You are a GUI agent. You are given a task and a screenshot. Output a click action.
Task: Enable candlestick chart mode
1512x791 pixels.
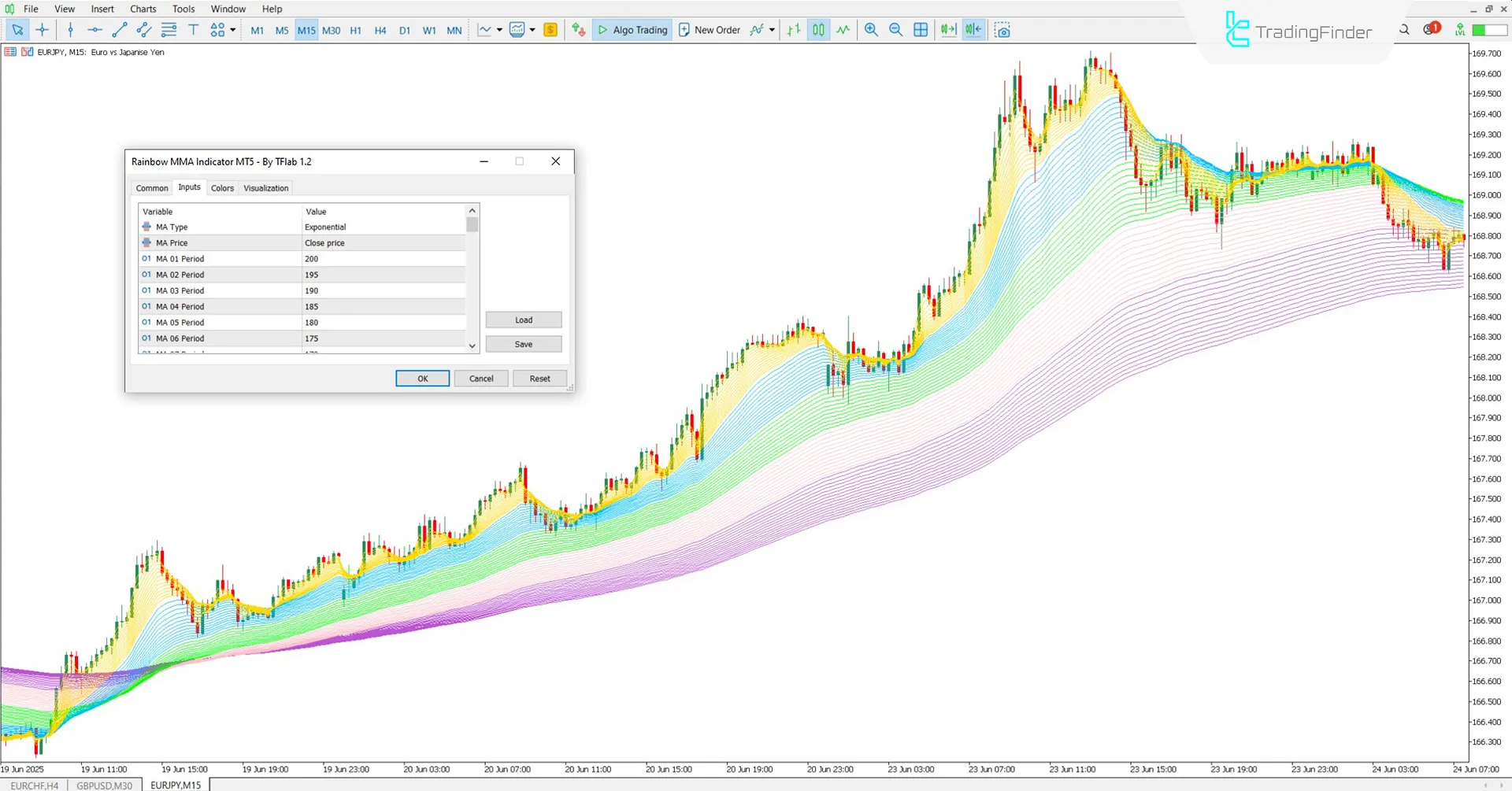tap(818, 29)
